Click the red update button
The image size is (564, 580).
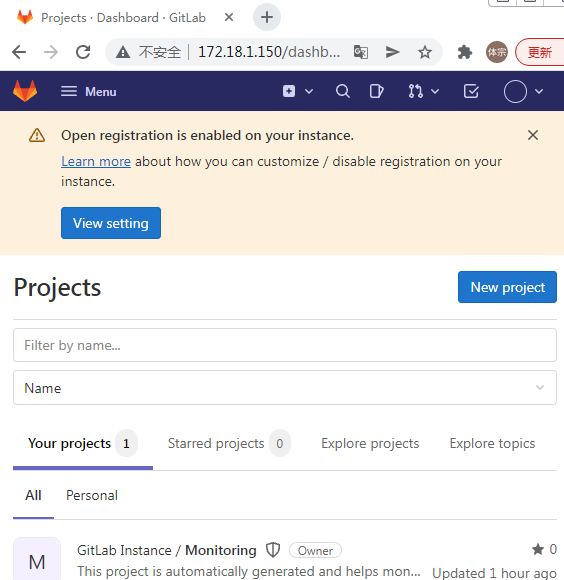point(540,52)
